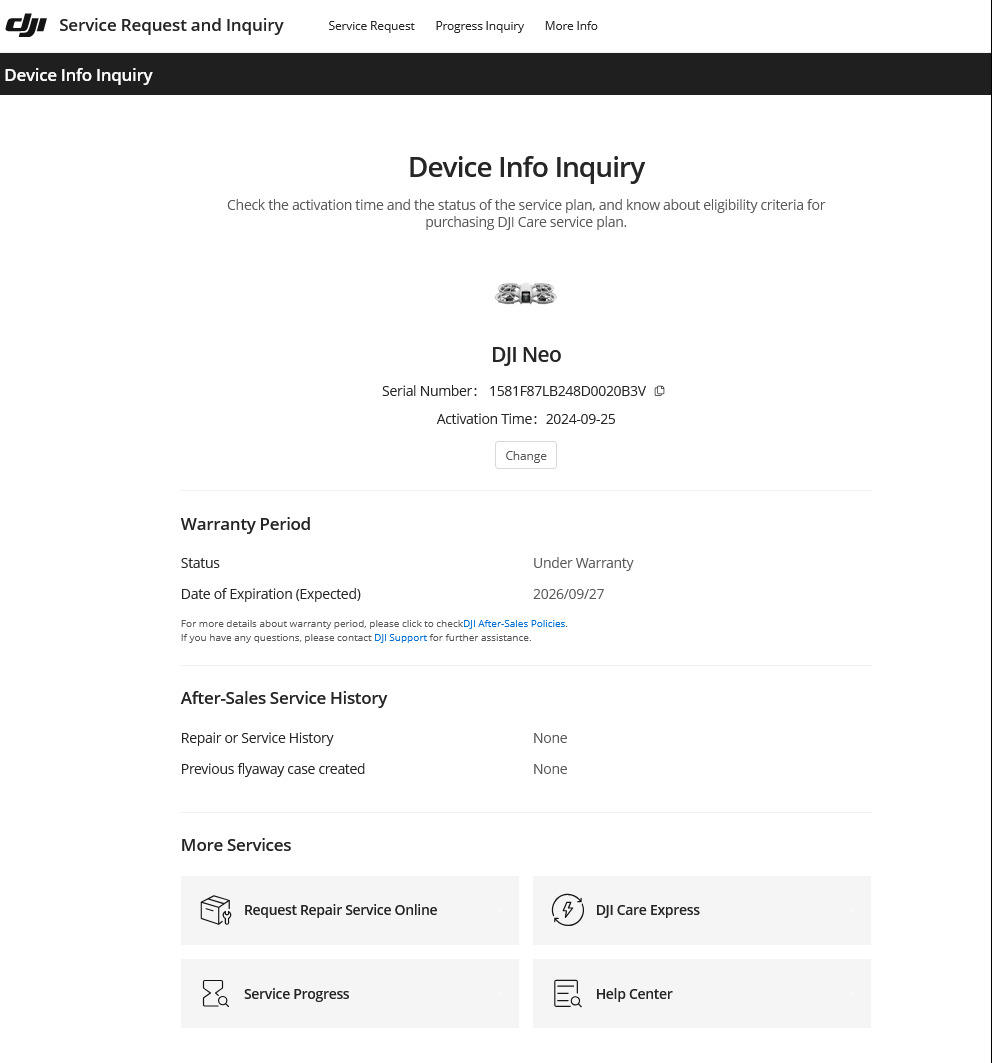
Task: Click the serial number 1581F87LB248D0020B3V
Action: (x=568, y=391)
